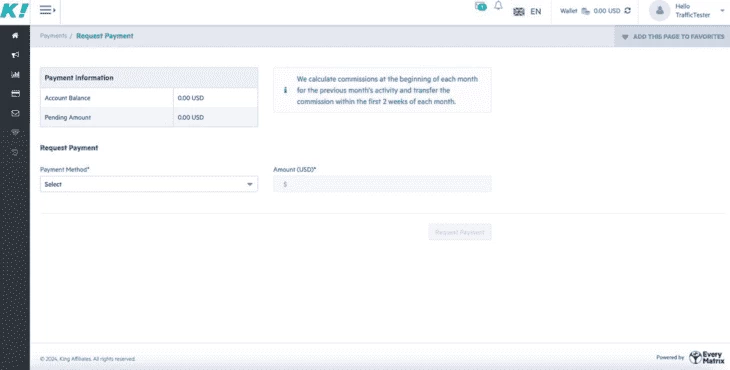
Task: Open the messages icon with badge
Action: pyautogui.click(x=480, y=6)
